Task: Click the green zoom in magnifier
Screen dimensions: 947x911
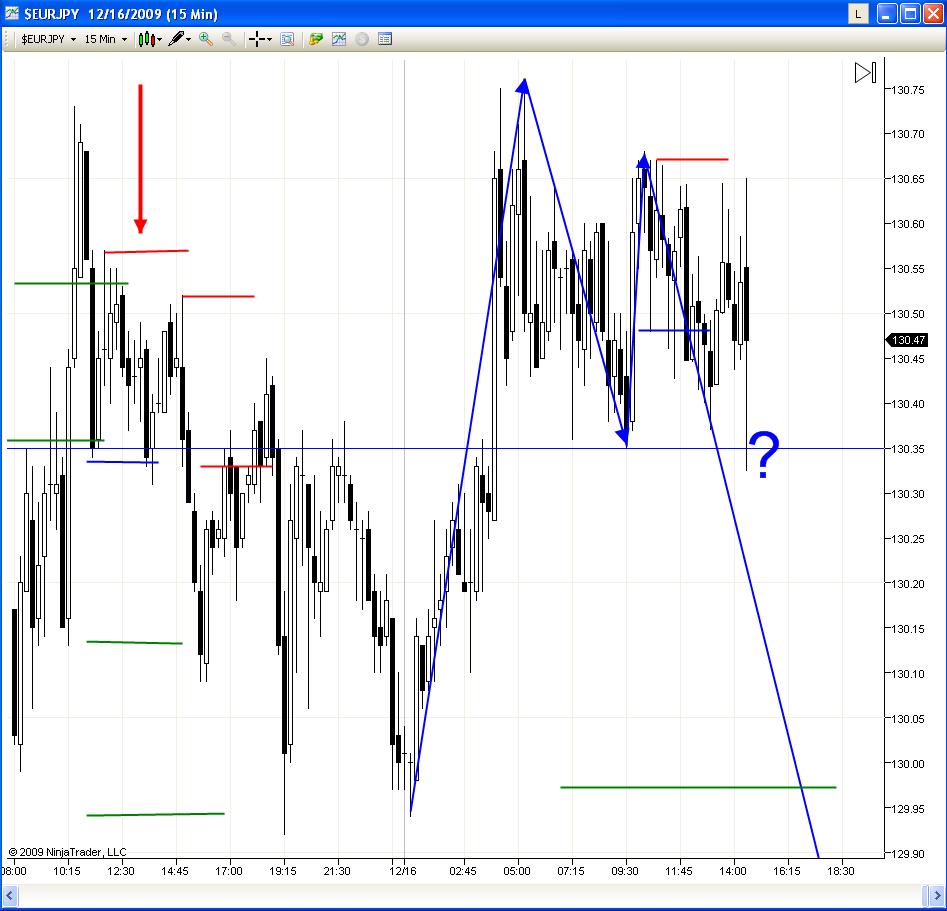Action: 206,39
